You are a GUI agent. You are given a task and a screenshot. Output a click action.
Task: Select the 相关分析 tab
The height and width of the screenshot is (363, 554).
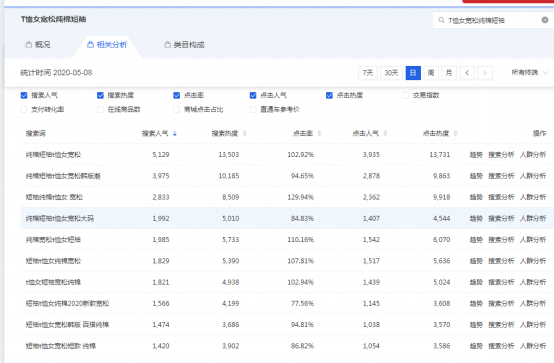click(x=107, y=45)
